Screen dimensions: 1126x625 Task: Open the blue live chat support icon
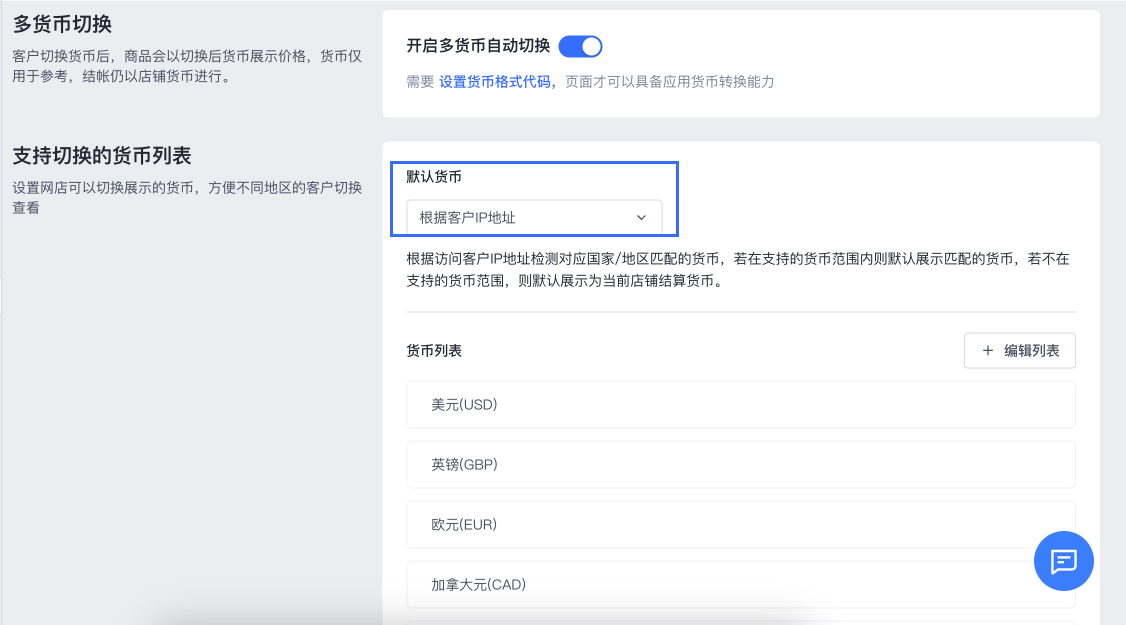pos(1063,561)
